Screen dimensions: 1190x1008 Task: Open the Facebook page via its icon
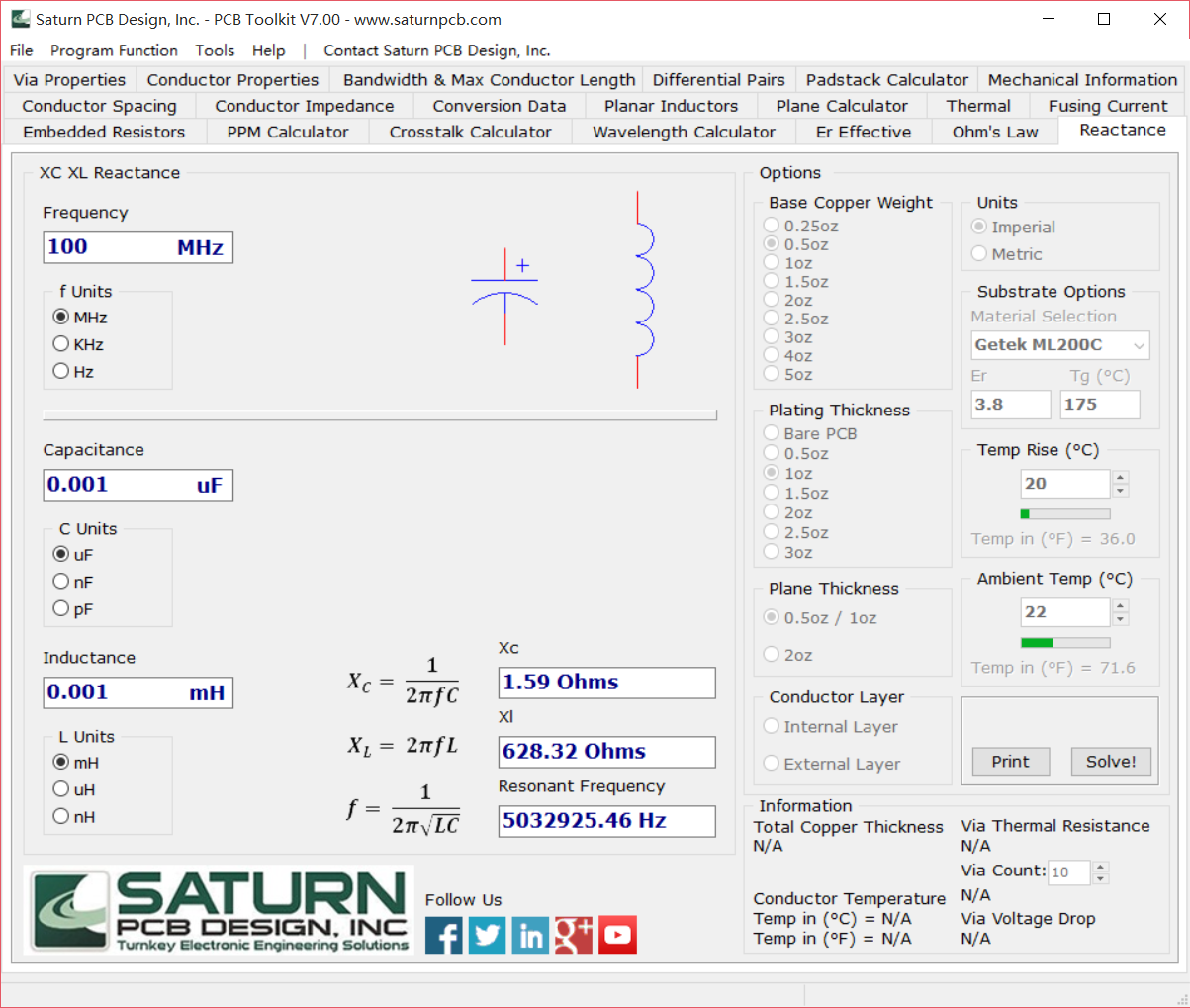[x=443, y=934]
